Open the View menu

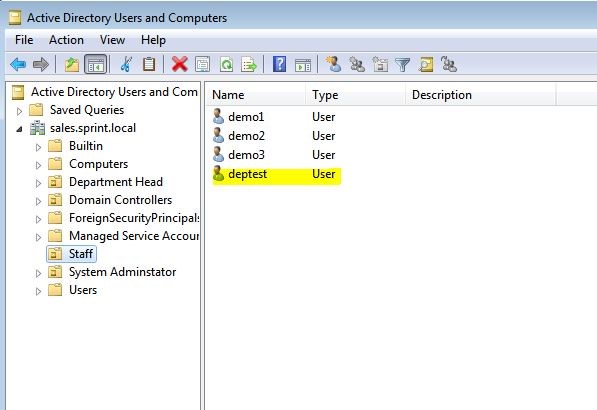112,40
